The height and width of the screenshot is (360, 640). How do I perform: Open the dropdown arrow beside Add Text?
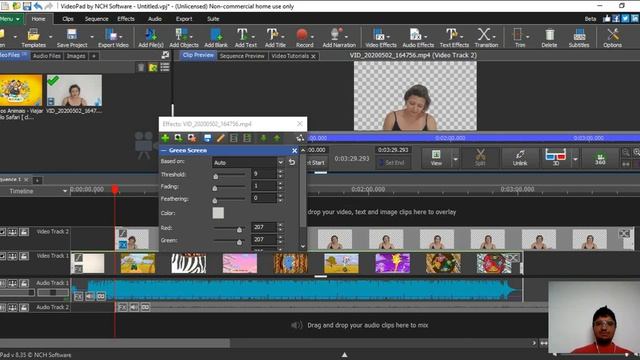253,36
